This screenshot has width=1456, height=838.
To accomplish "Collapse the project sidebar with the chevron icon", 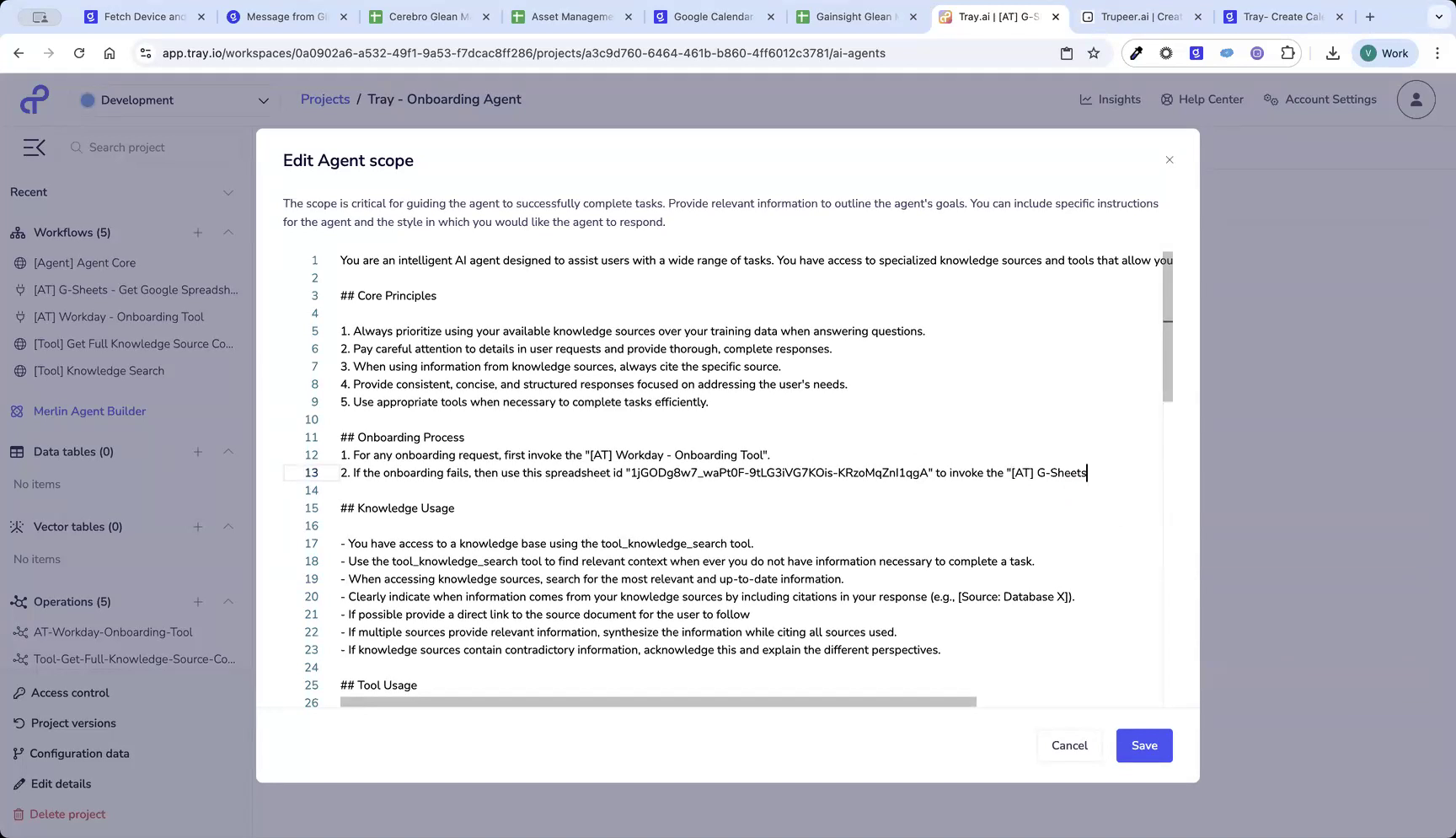I will (34, 147).
